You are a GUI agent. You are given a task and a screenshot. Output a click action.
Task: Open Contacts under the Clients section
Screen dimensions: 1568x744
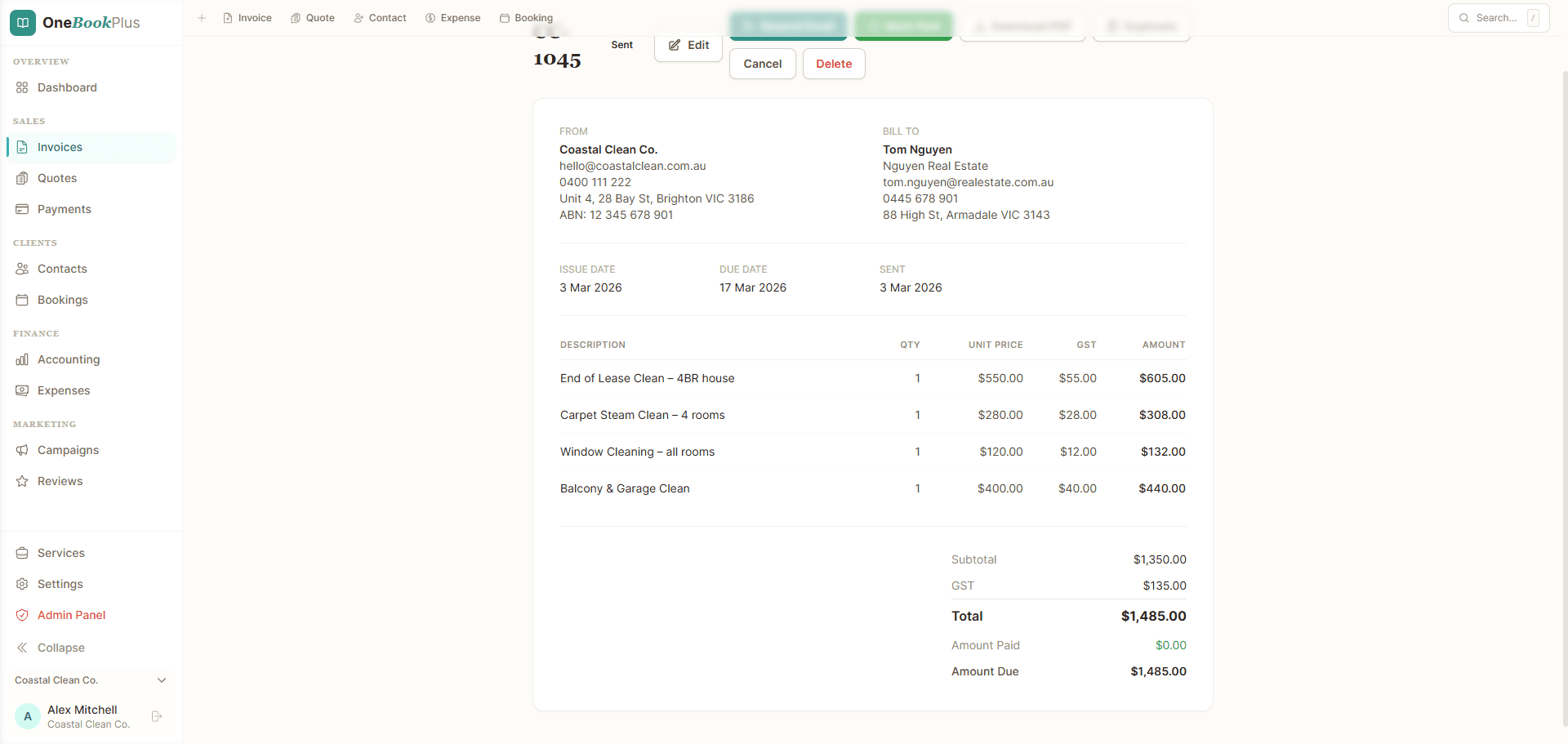tap(62, 269)
